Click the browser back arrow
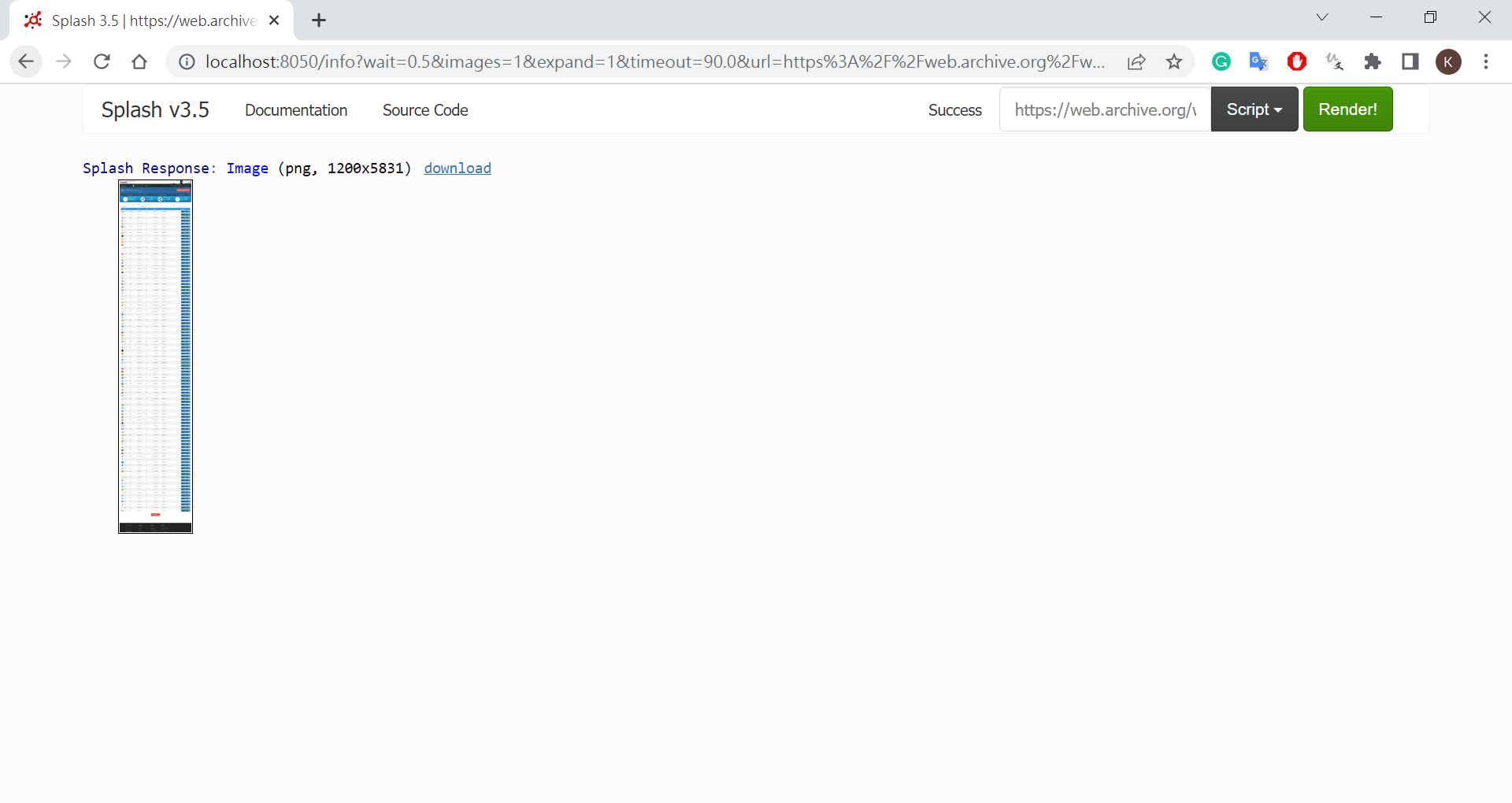 (x=26, y=61)
